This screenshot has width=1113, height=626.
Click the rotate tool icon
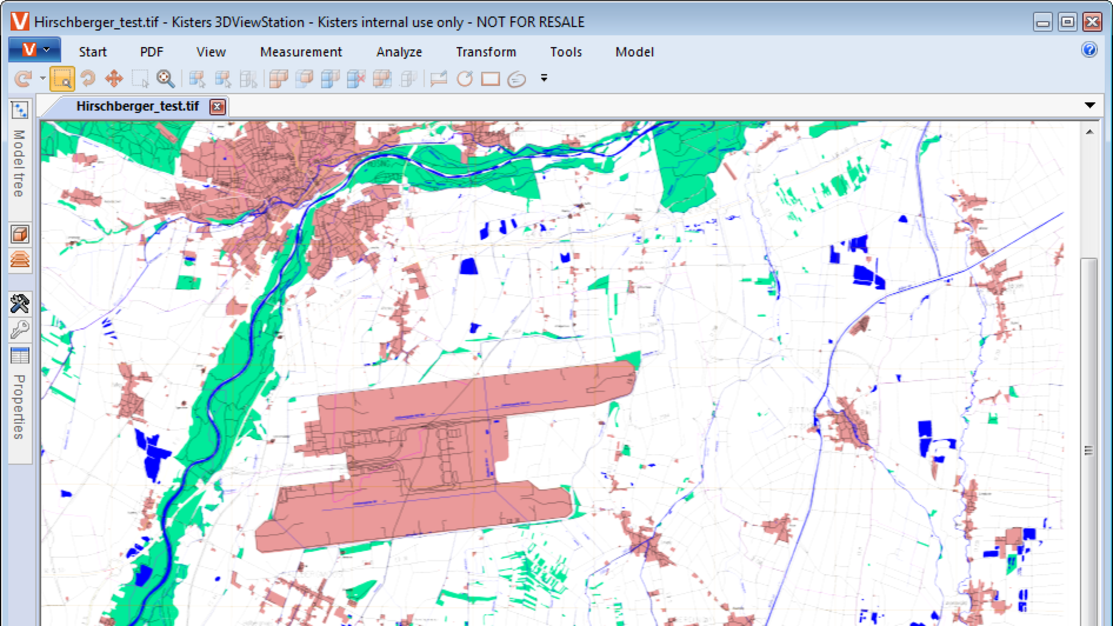(x=88, y=78)
